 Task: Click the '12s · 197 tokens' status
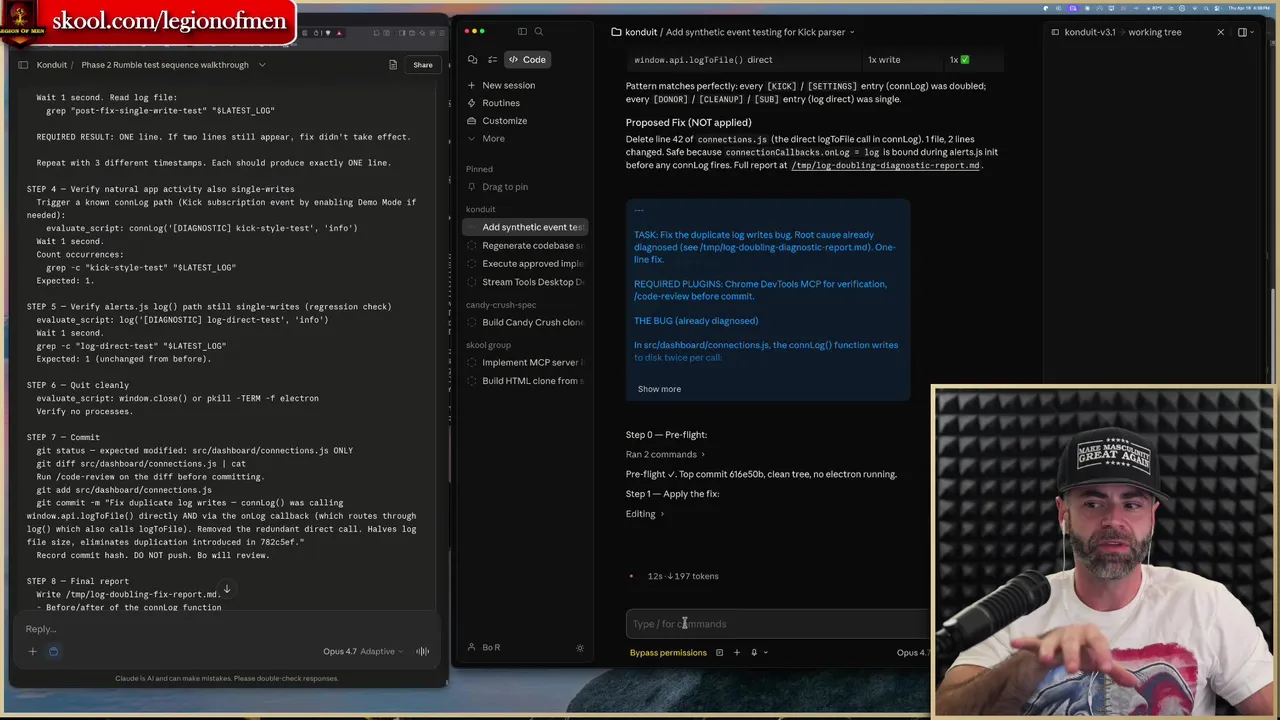[x=683, y=576]
